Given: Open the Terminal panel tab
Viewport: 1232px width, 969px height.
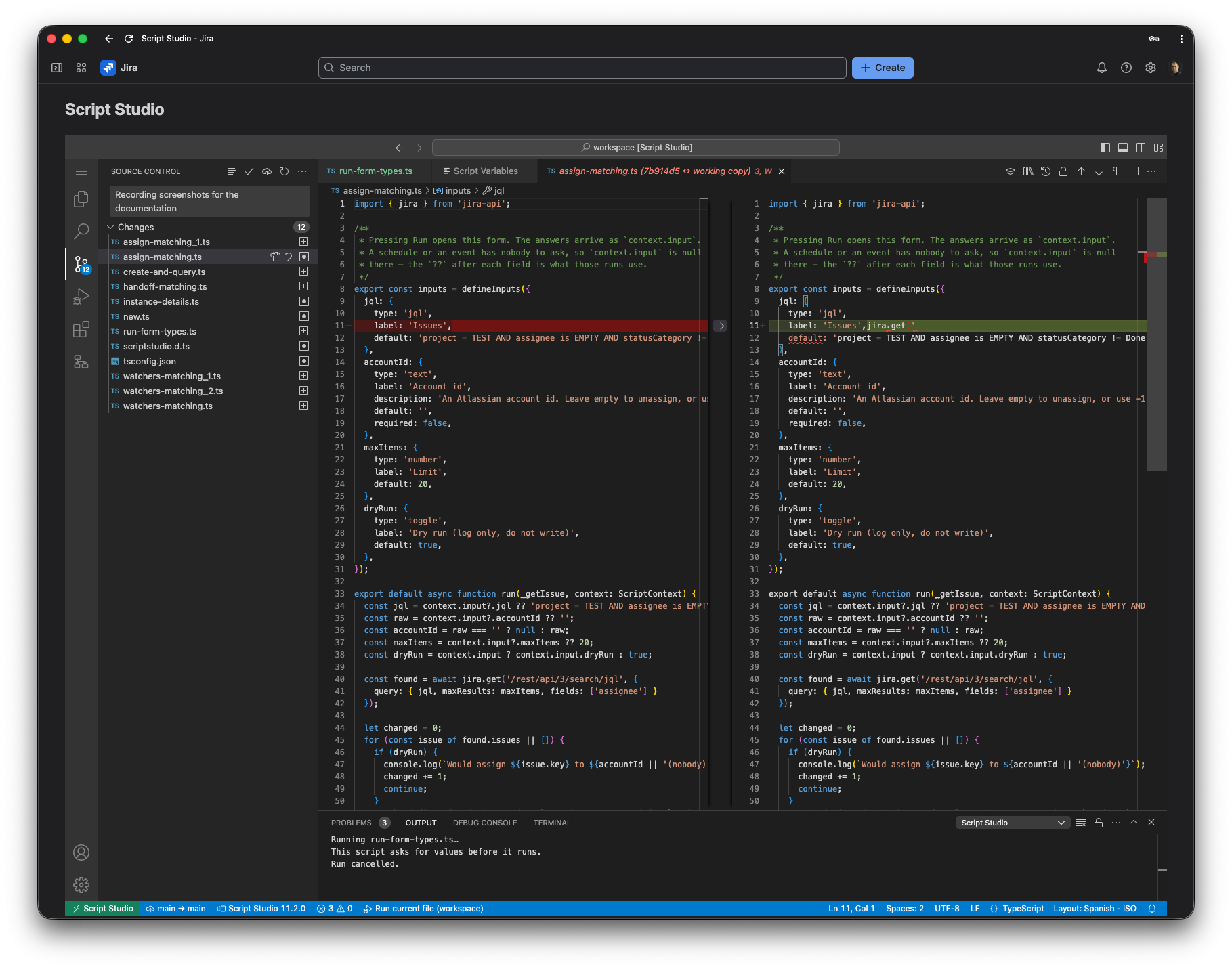Looking at the screenshot, I should [x=552, y=823].
